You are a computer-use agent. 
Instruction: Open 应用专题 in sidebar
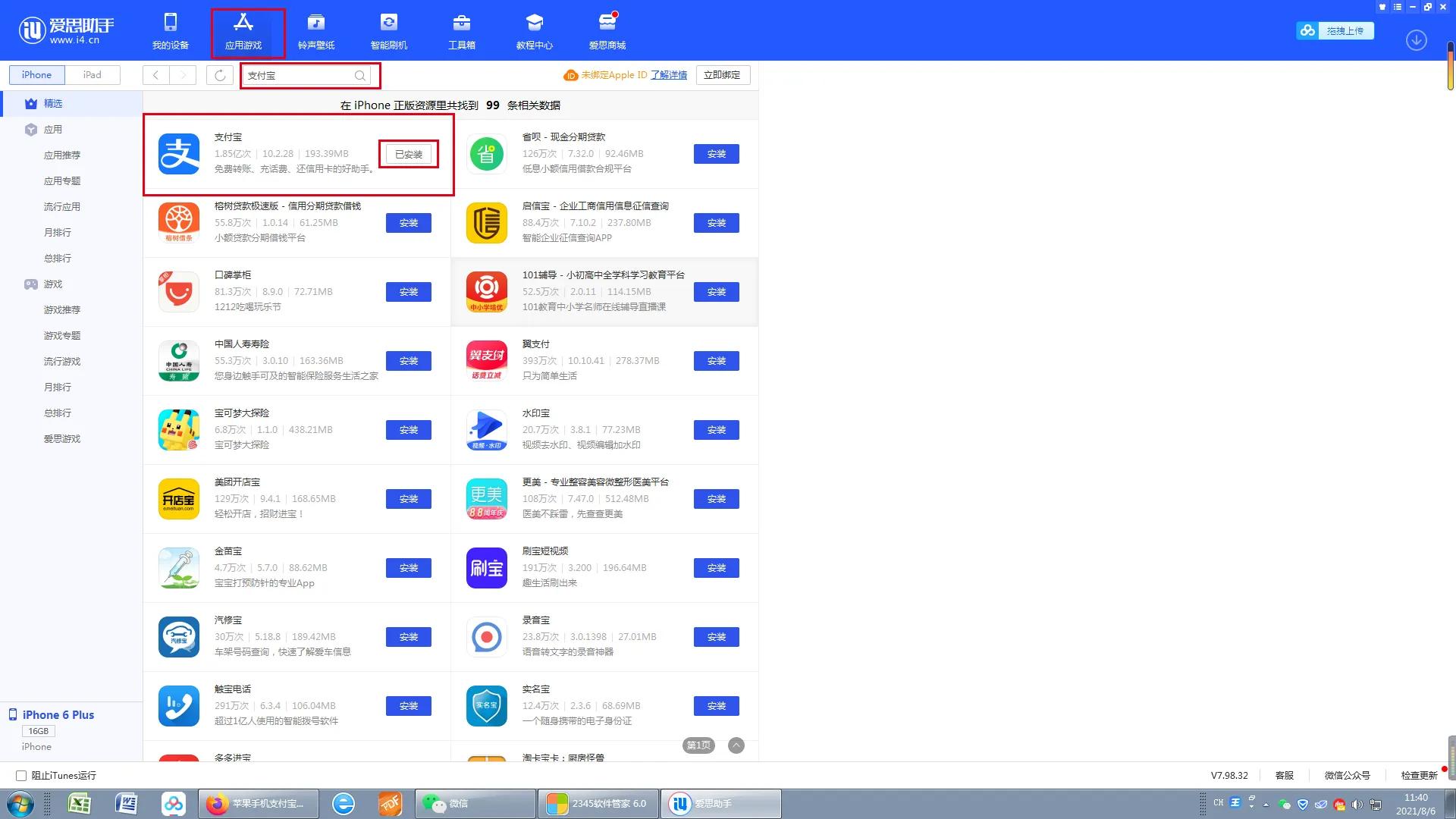pos(62,181)
